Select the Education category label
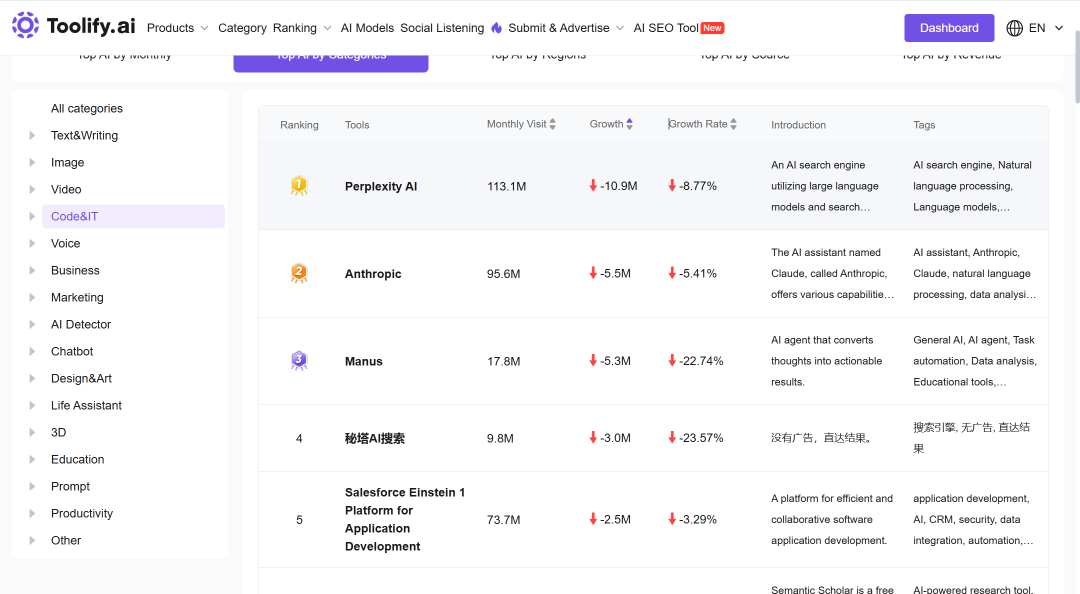1080x594 pixels. (78, 460)
